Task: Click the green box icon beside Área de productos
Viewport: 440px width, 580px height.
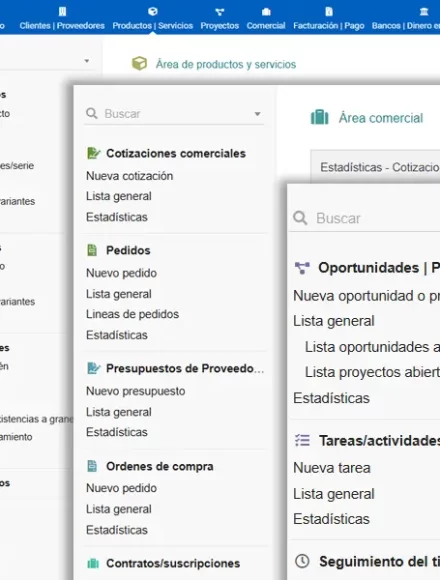Action: click(x=139, y=64)
